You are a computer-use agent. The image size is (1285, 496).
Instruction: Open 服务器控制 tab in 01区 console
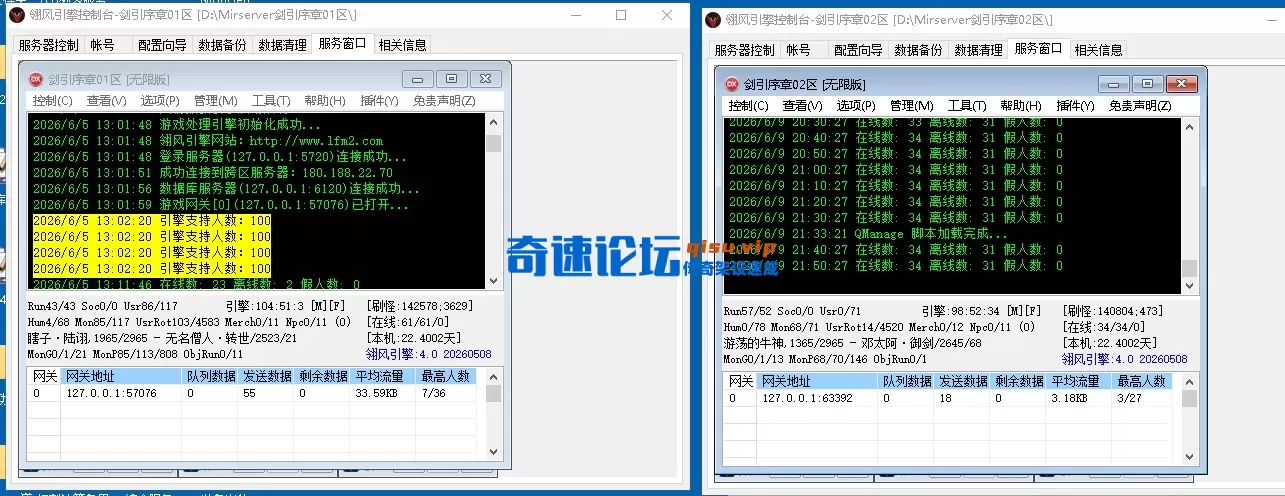click(48, 45)
